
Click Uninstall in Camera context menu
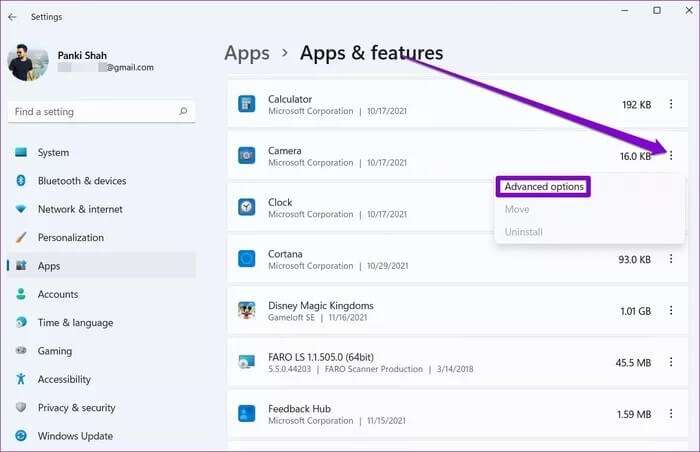[x=523, y=232]
